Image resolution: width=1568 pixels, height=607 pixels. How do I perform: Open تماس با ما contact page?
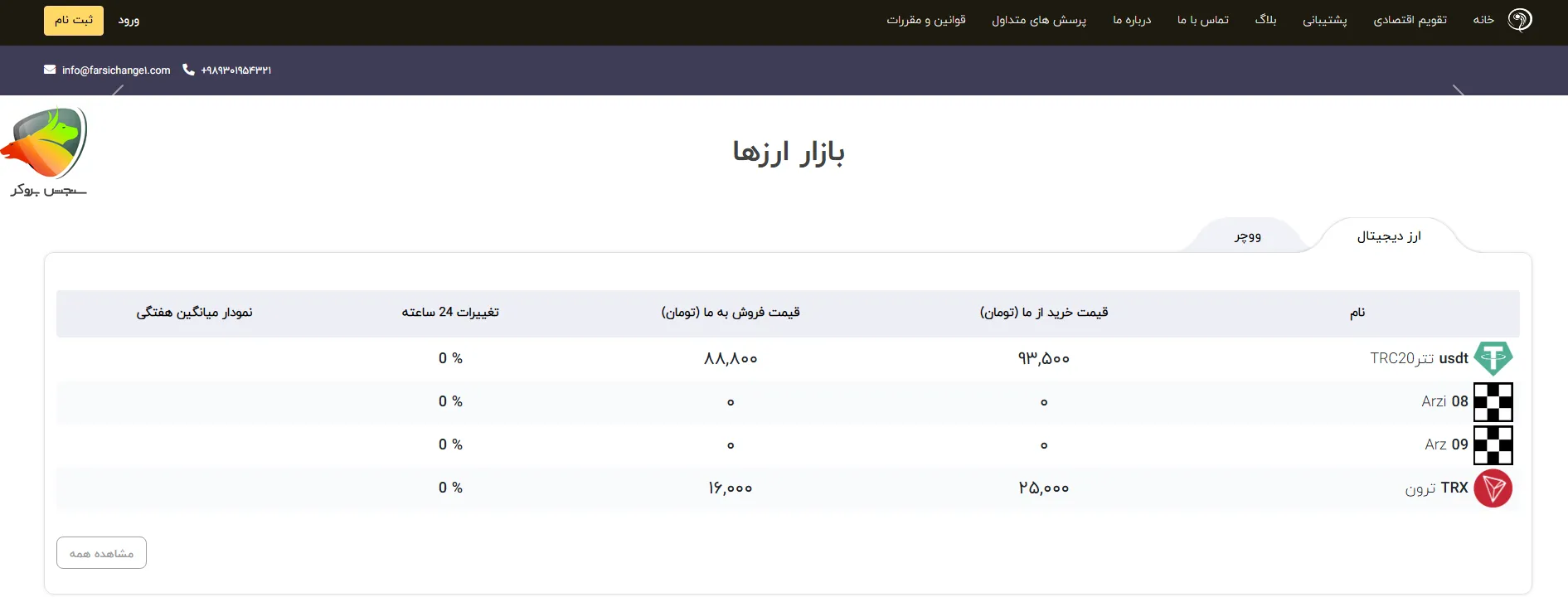pos(1202,20)
